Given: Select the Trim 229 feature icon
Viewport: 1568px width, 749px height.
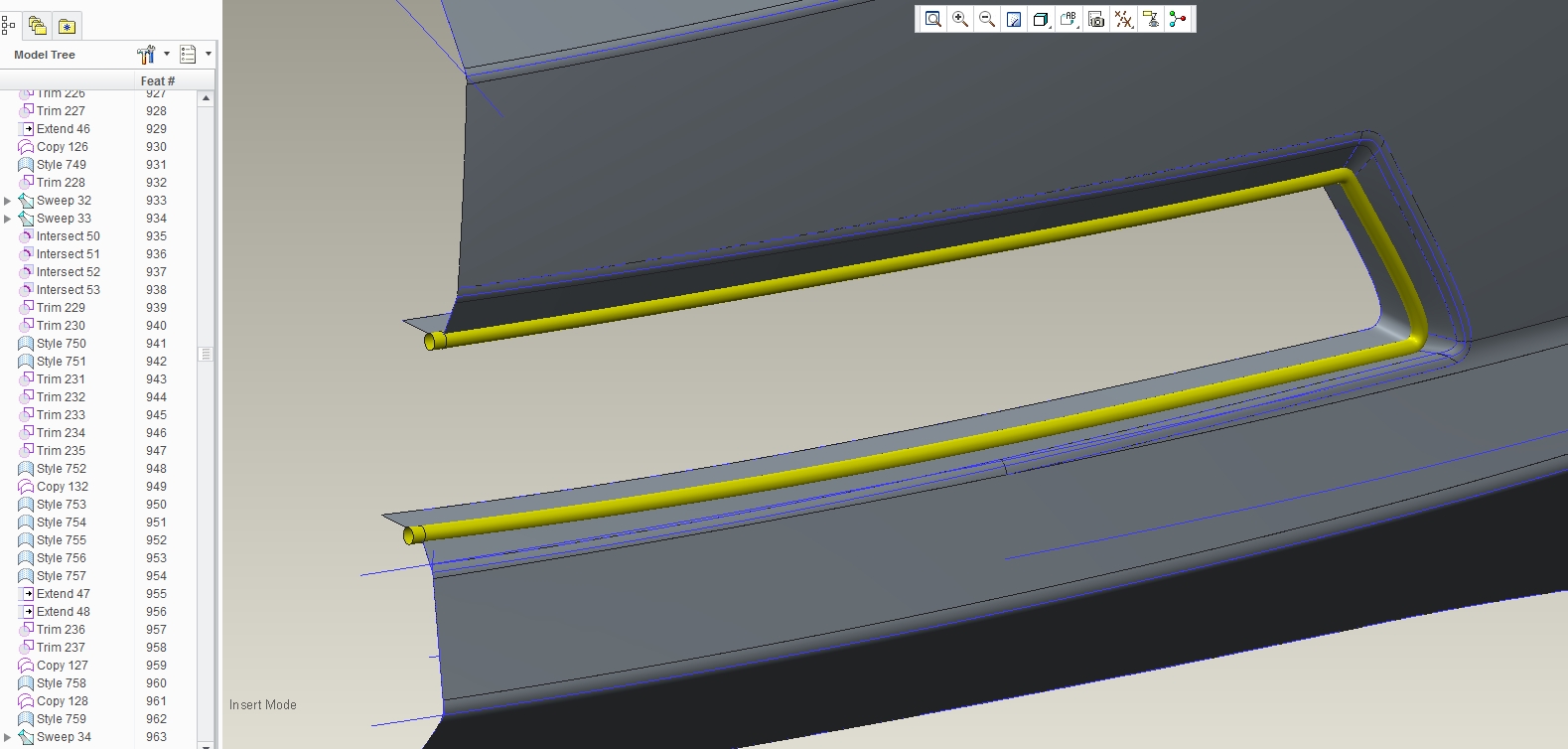Looking at the screenshot, I should (x=27, y=308).
